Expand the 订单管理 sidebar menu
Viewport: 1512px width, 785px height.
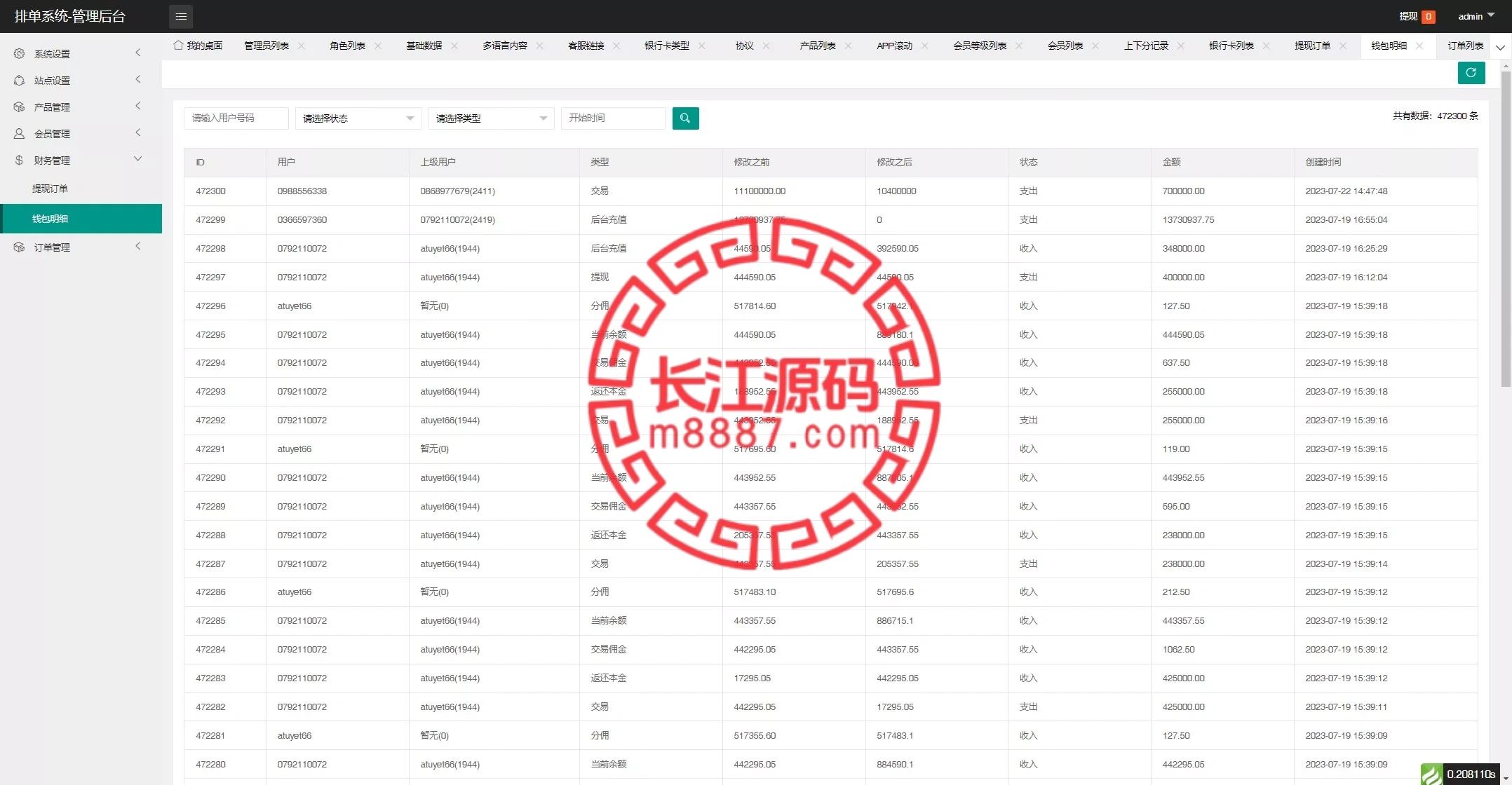click(x=137, y=246)
